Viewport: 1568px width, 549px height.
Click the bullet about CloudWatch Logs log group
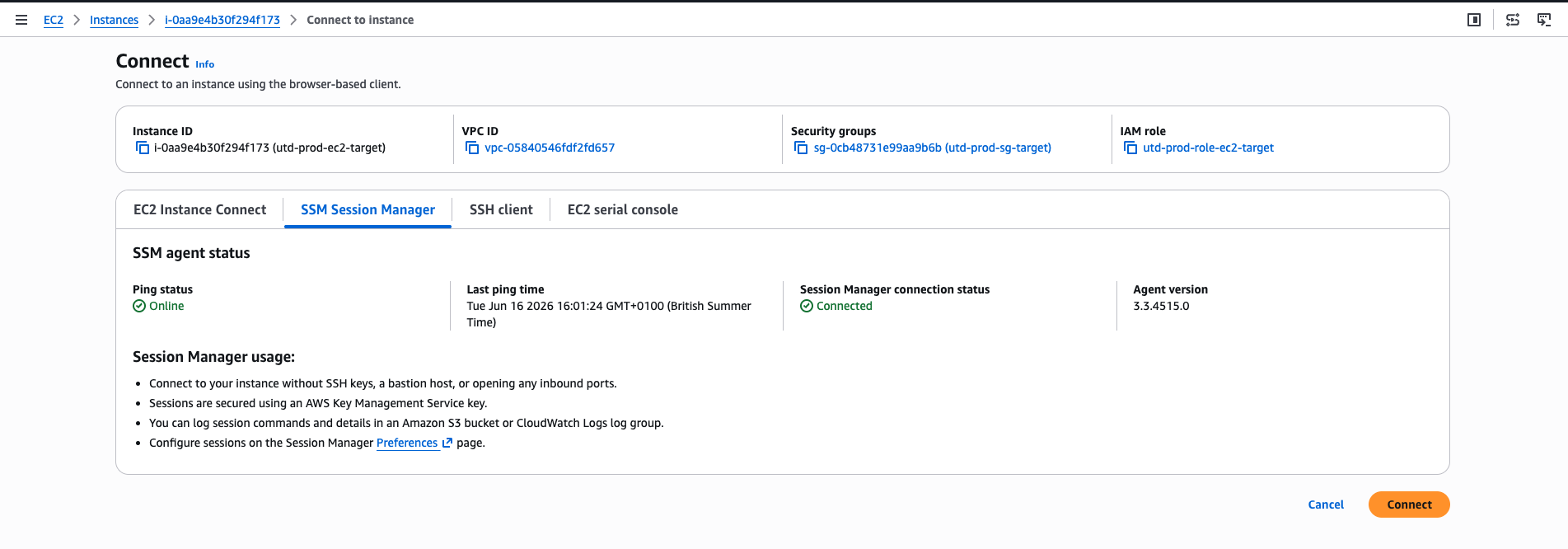coord(406,423)
